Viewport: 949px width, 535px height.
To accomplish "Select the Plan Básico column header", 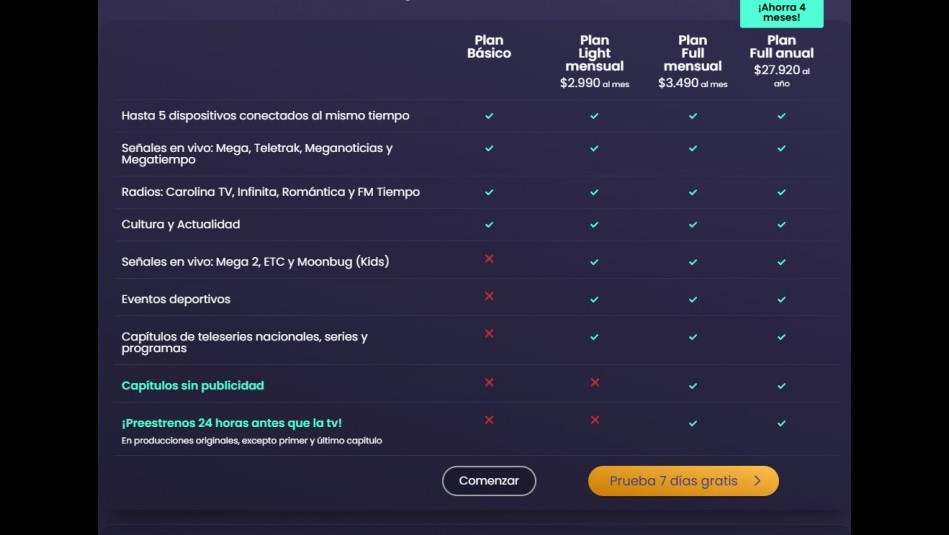I will click(489, 47).
